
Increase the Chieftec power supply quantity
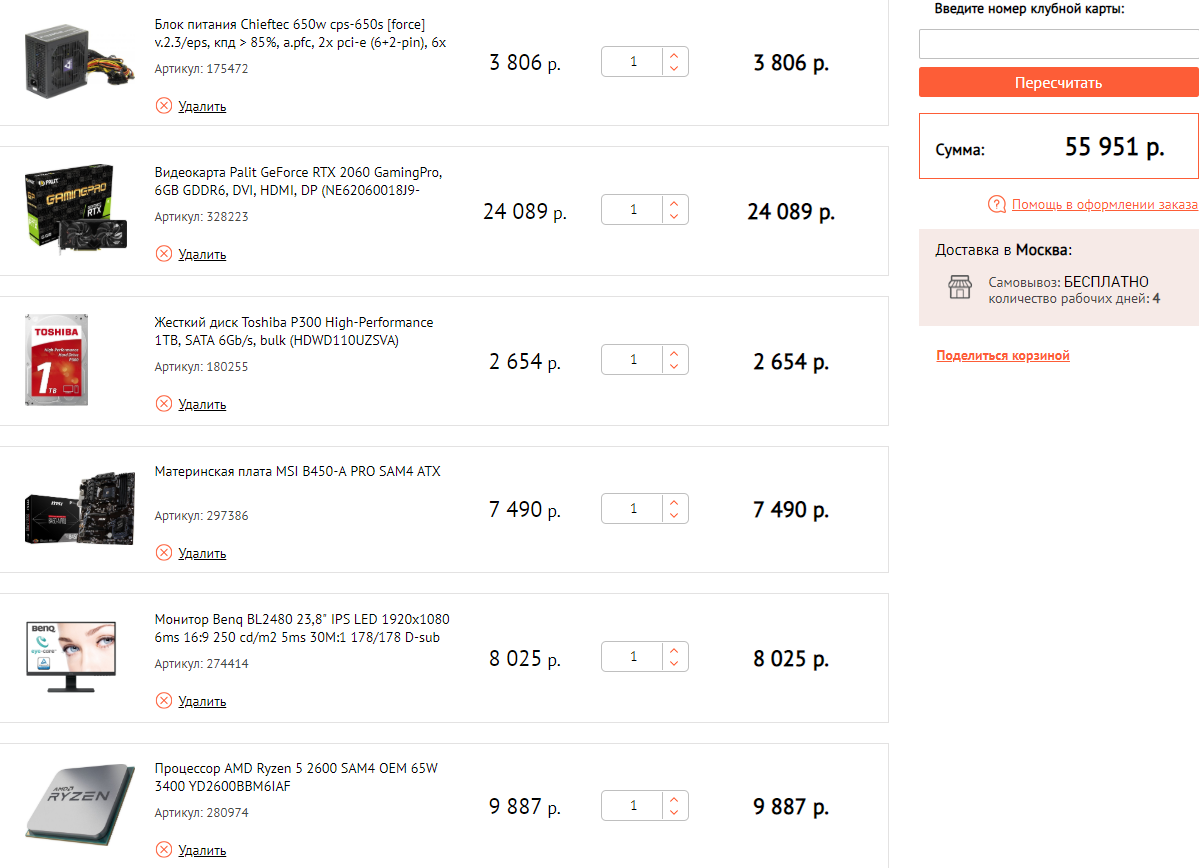point(674,56)
